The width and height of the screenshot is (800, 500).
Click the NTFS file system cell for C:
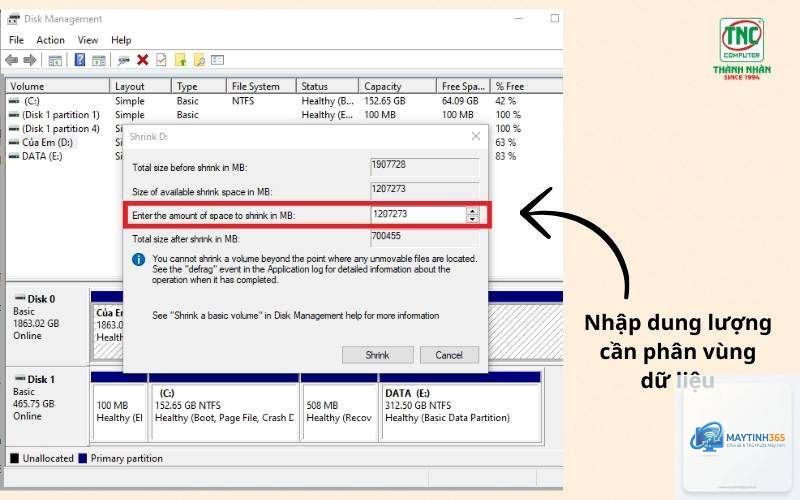[x=243, y=101]
